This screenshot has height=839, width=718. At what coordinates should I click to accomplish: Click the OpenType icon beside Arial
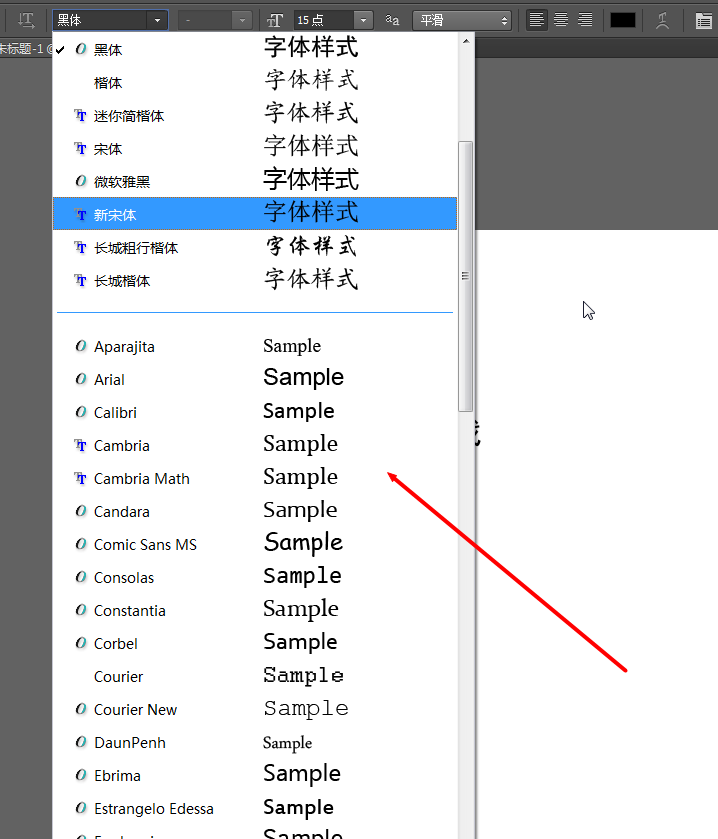(81, 379)
